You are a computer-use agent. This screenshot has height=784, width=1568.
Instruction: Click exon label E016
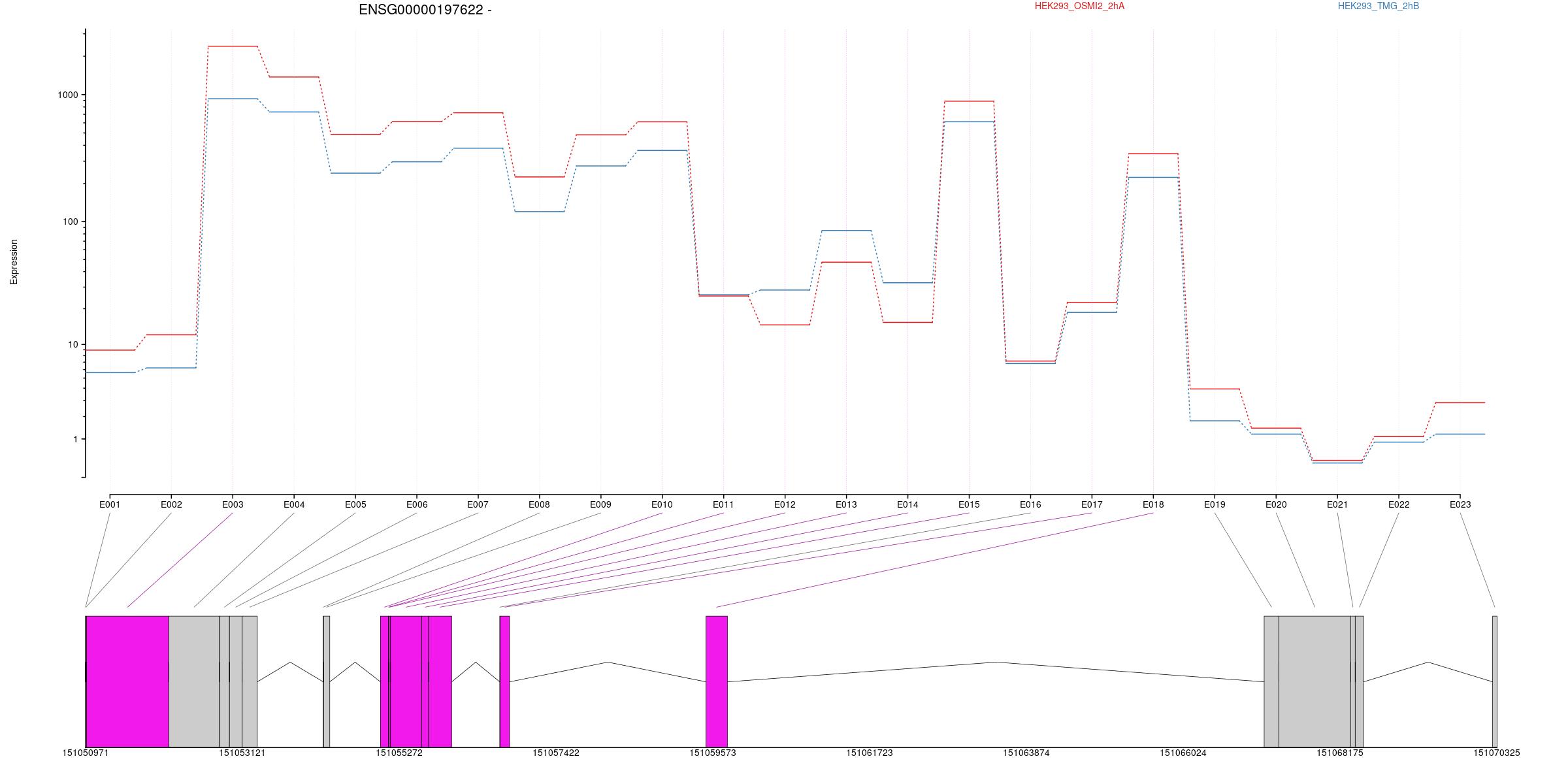(x=1030, y=504)
